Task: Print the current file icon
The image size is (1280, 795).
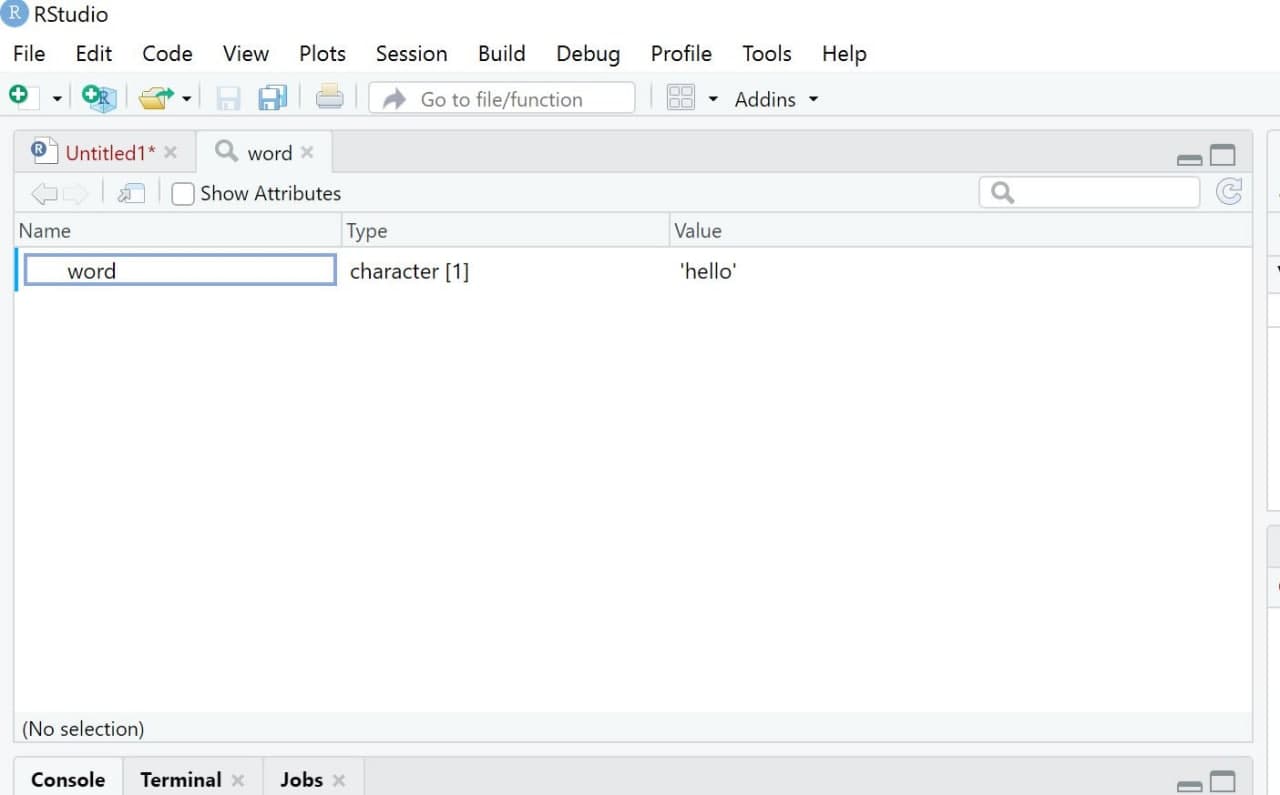Action: pos(330,97)
